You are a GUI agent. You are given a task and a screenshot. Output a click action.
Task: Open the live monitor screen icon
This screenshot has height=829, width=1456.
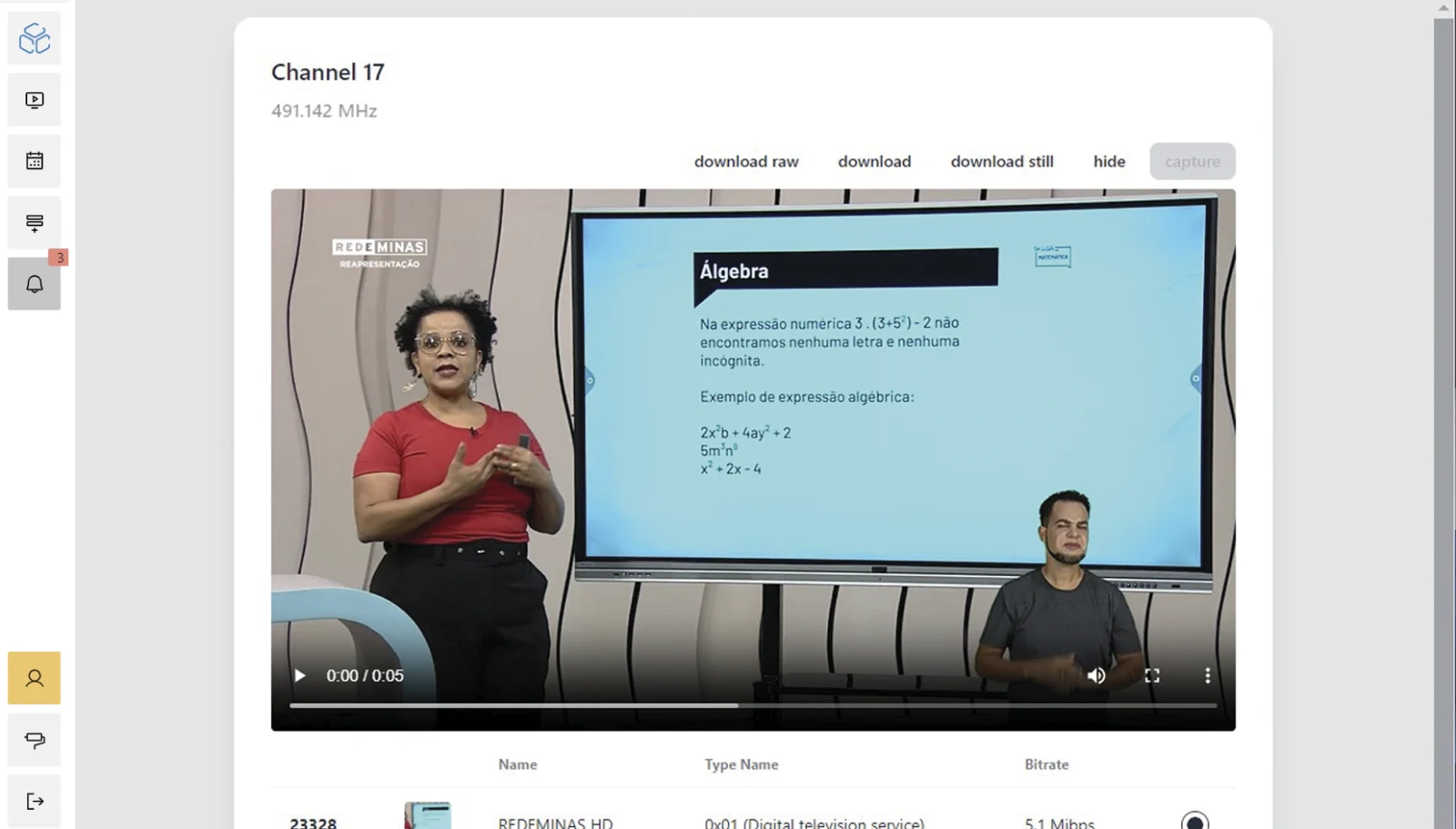click(x=35, y=100)
